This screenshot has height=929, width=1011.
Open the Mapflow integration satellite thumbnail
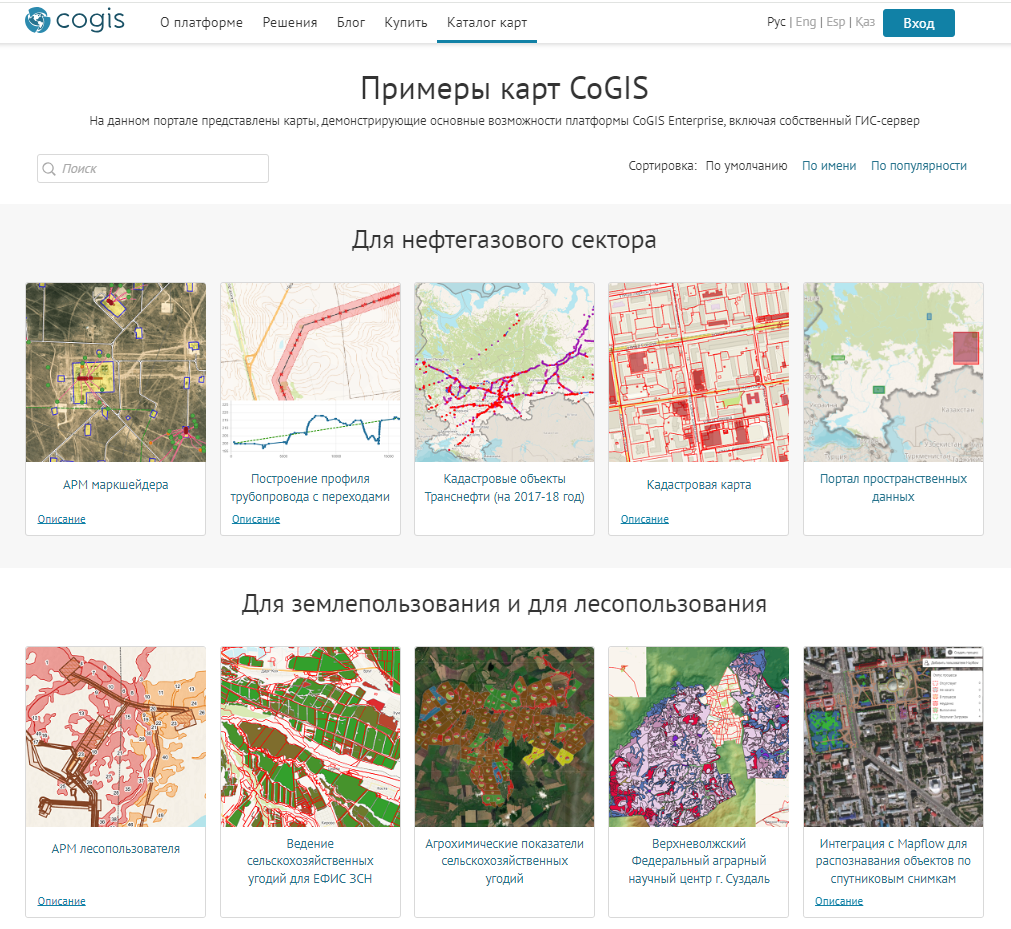(x=893, y=736)
